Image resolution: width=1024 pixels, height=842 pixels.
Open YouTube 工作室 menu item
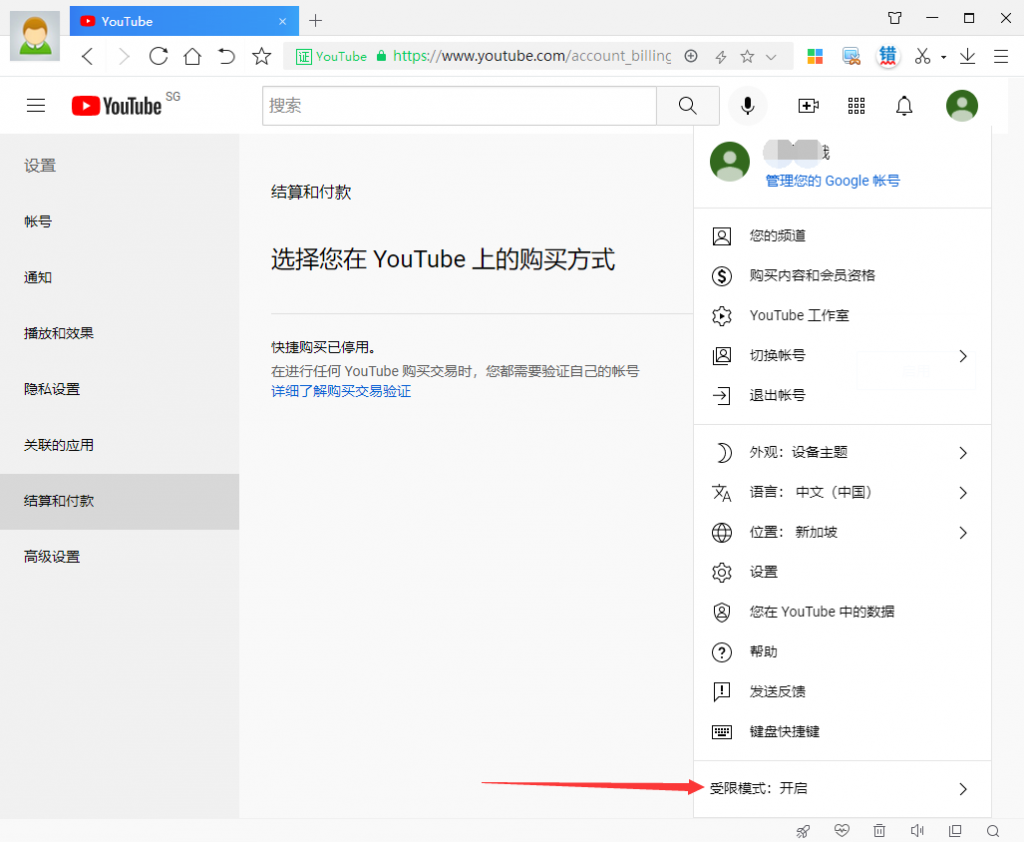click(x=842, y=316)
